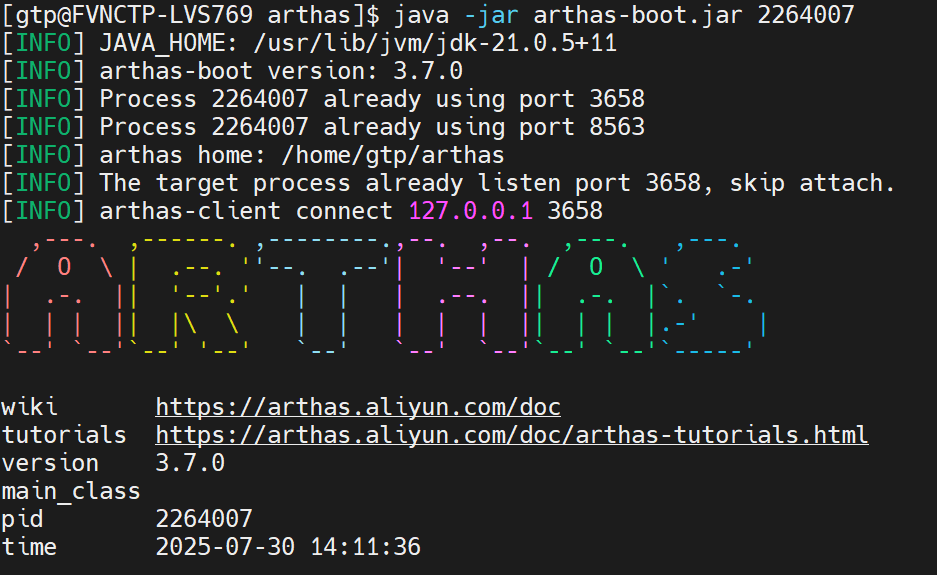Image resolution: width=937 pixels, height=575 pixels.
Task: Click the cyan ASCII letter T in banner
Action: coord(323,296)
